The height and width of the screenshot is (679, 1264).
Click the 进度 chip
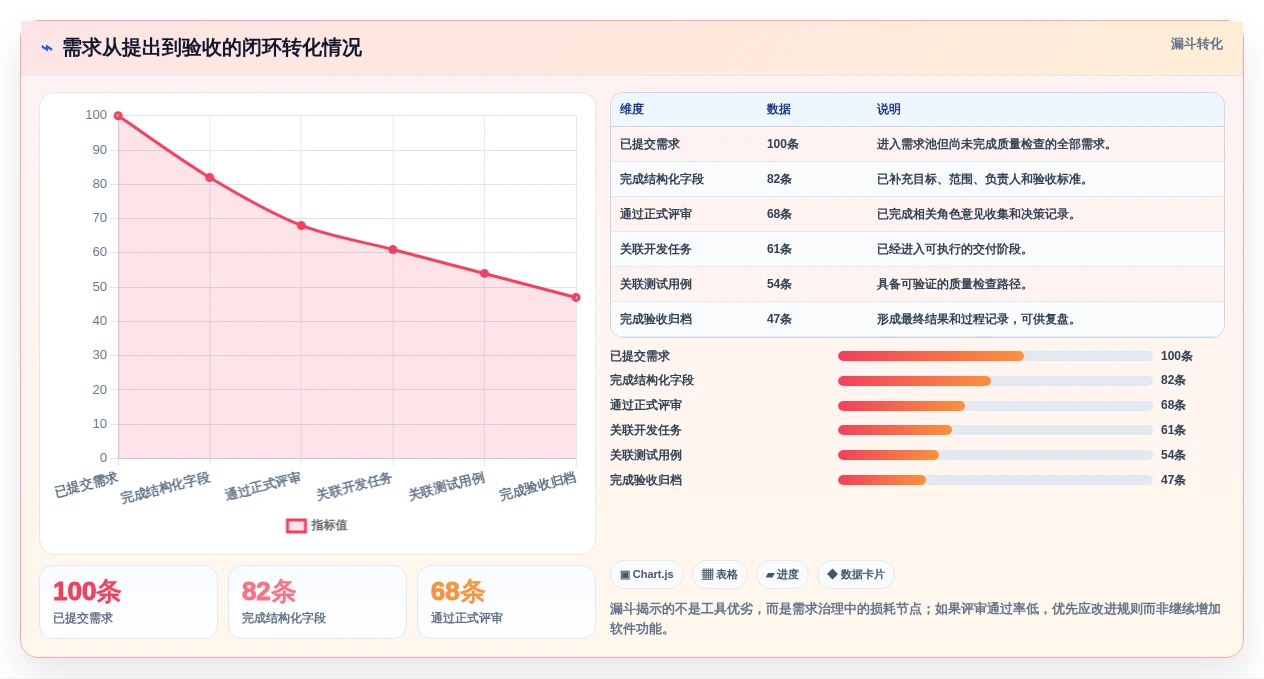click(782, 575)
